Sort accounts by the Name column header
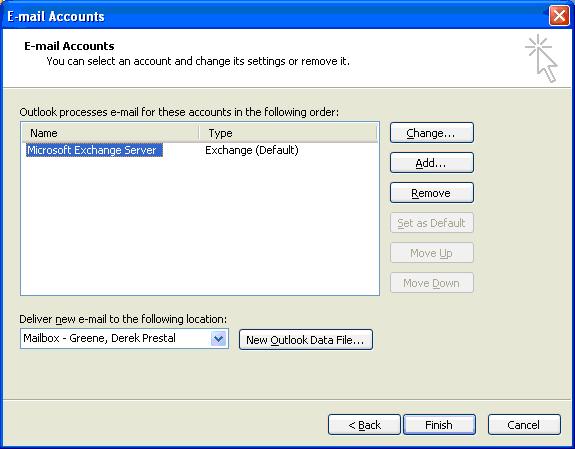 pos(110,133)
